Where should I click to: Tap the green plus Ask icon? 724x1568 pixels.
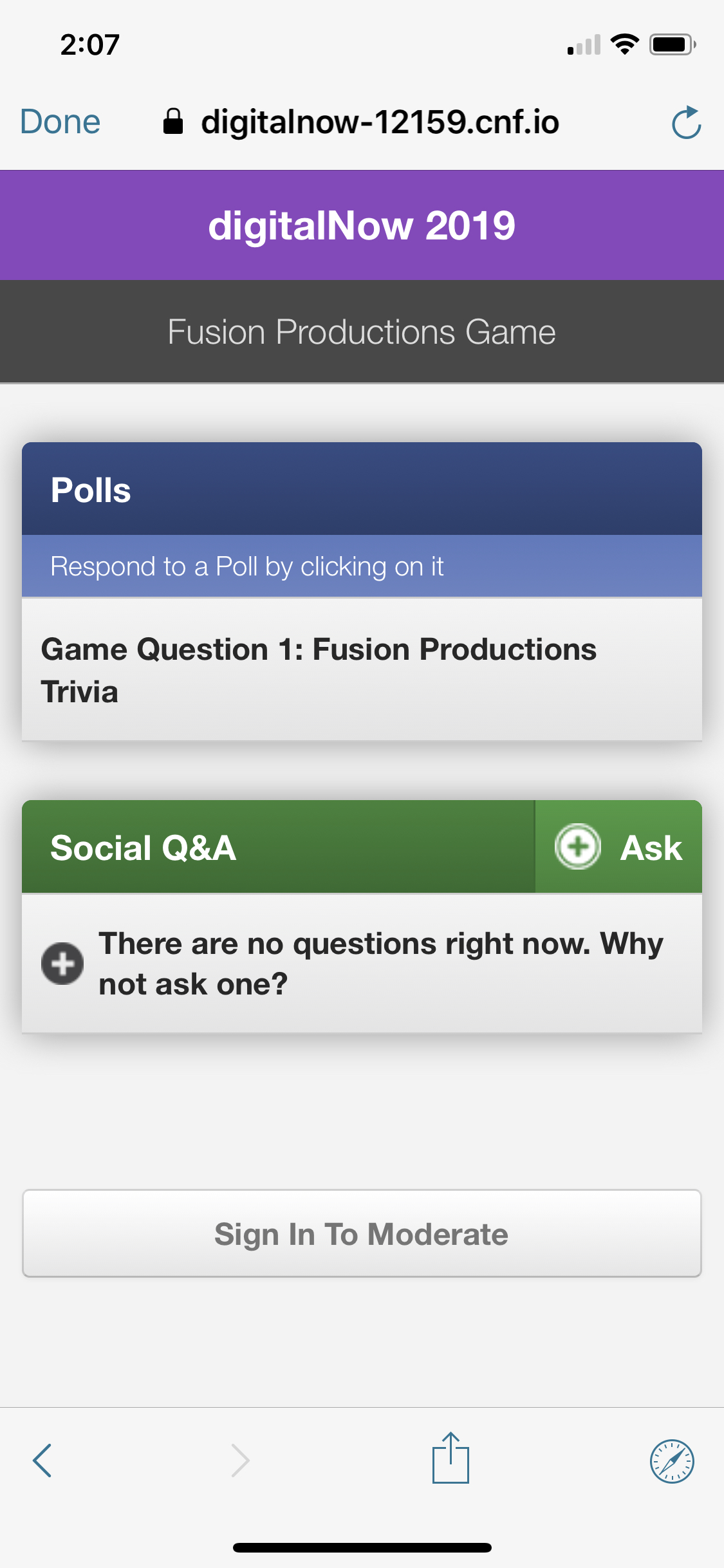point(578,846)
